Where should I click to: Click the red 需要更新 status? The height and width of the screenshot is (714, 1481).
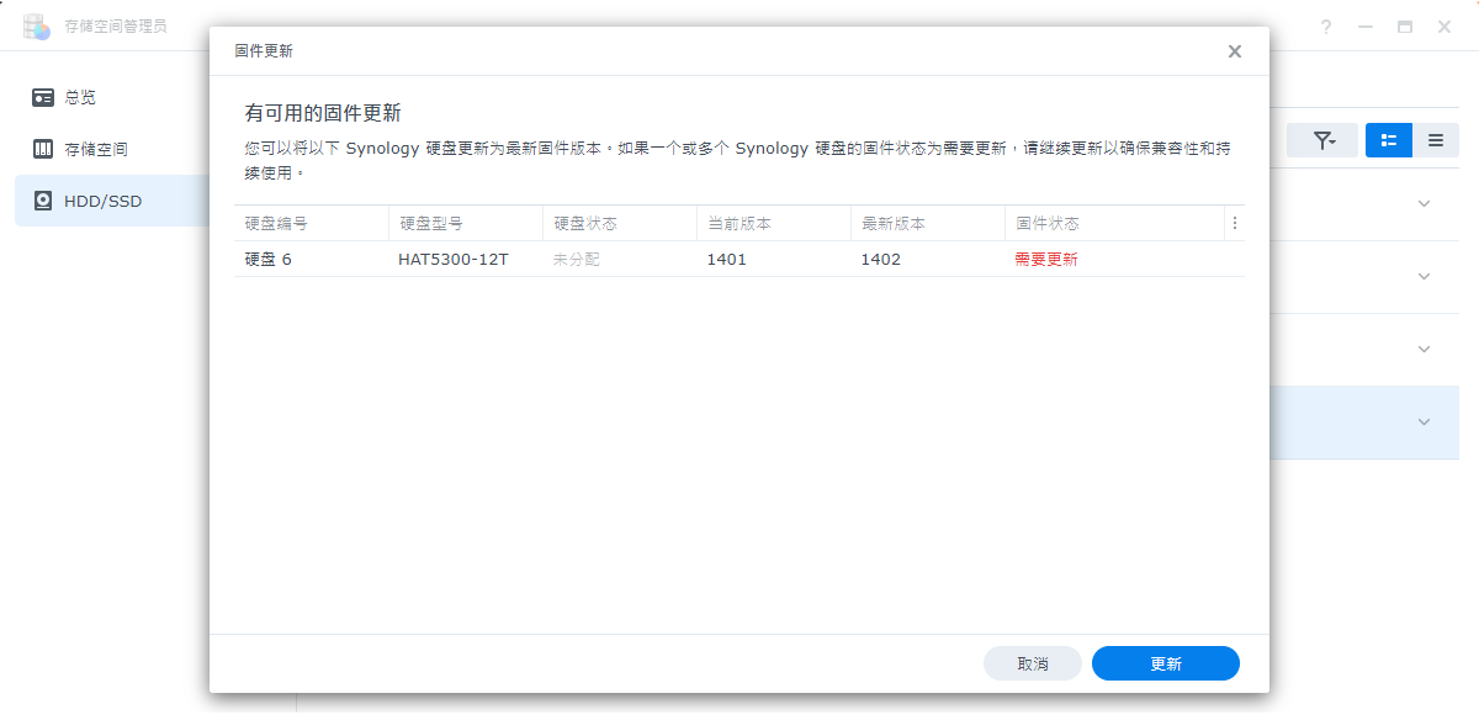(1046, 259)
